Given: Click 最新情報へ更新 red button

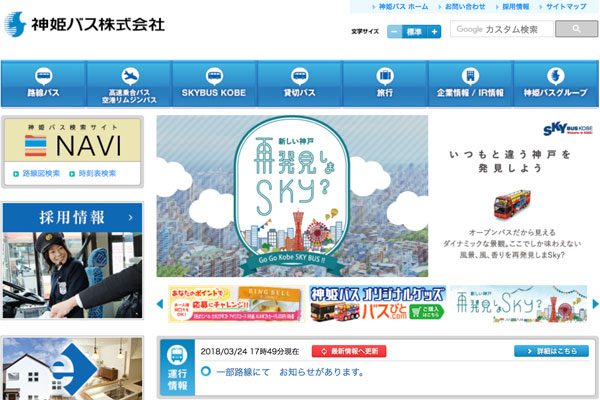Looking at the screenshot, I should [x=349, y=351].
